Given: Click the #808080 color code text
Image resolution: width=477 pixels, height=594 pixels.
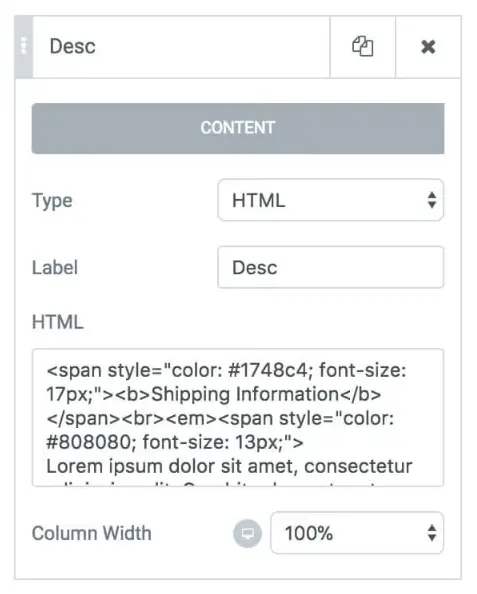Looking at the screenshot, I should 91,442.
